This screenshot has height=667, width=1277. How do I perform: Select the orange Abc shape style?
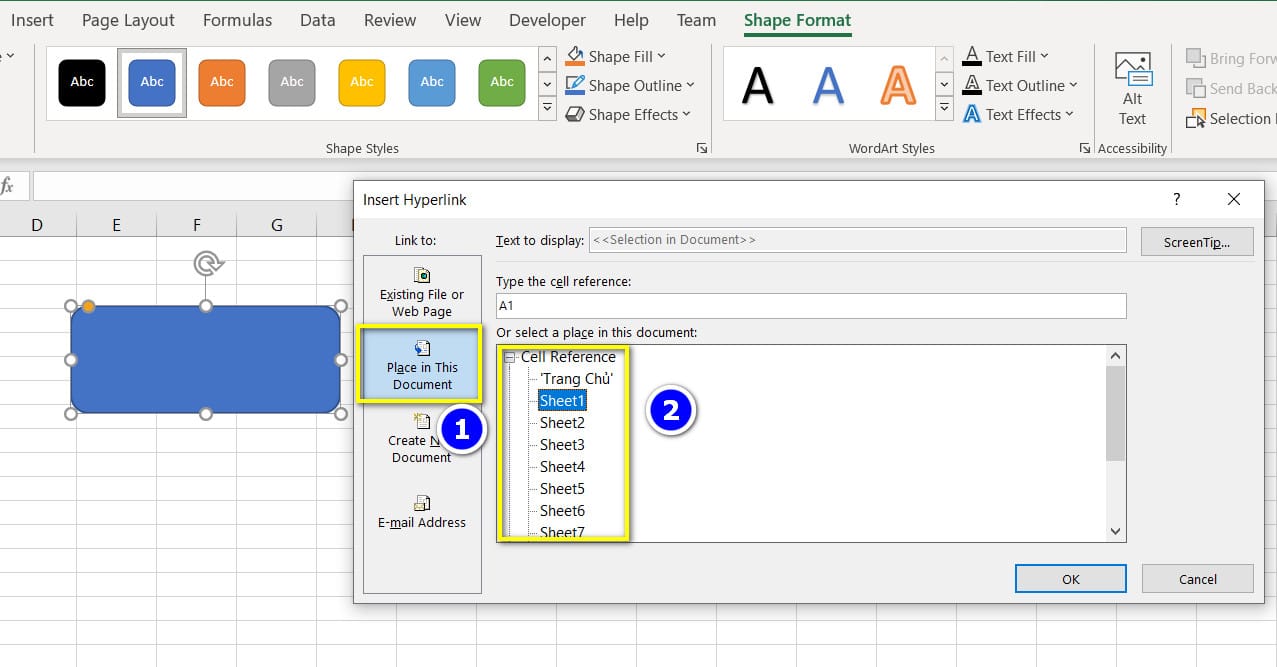coord(221,83)
